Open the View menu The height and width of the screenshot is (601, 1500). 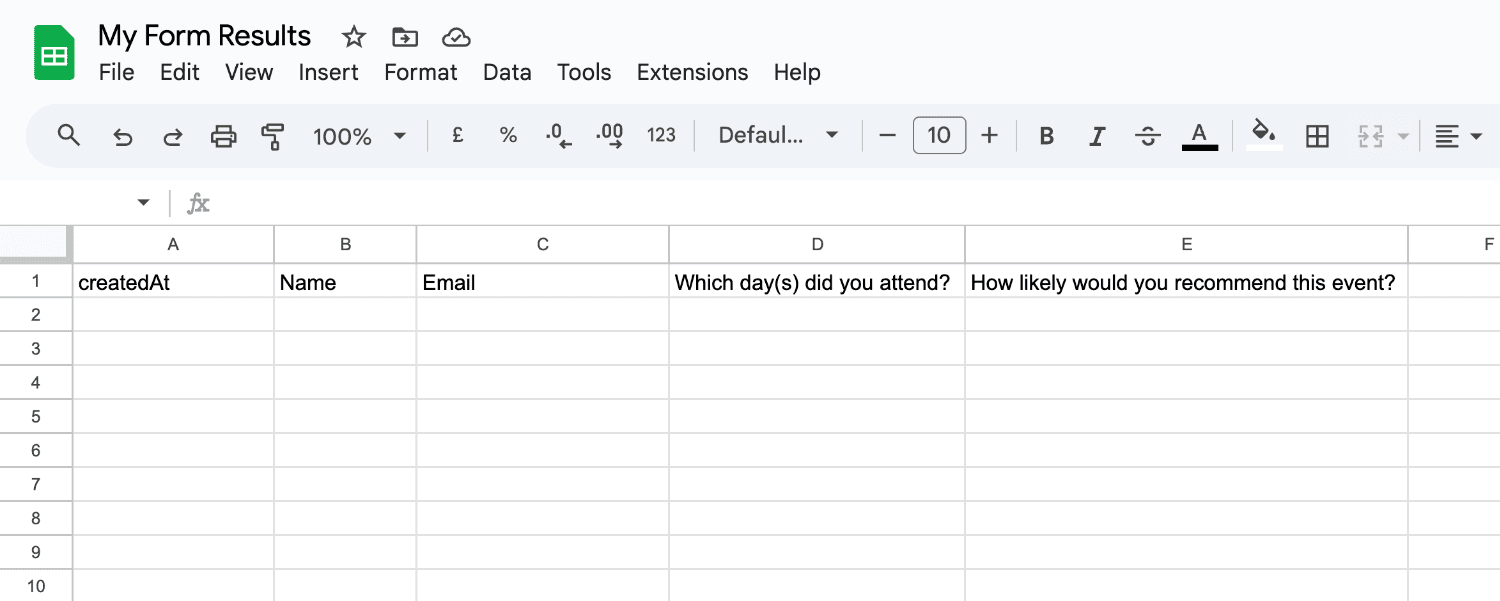pos(249,72)
